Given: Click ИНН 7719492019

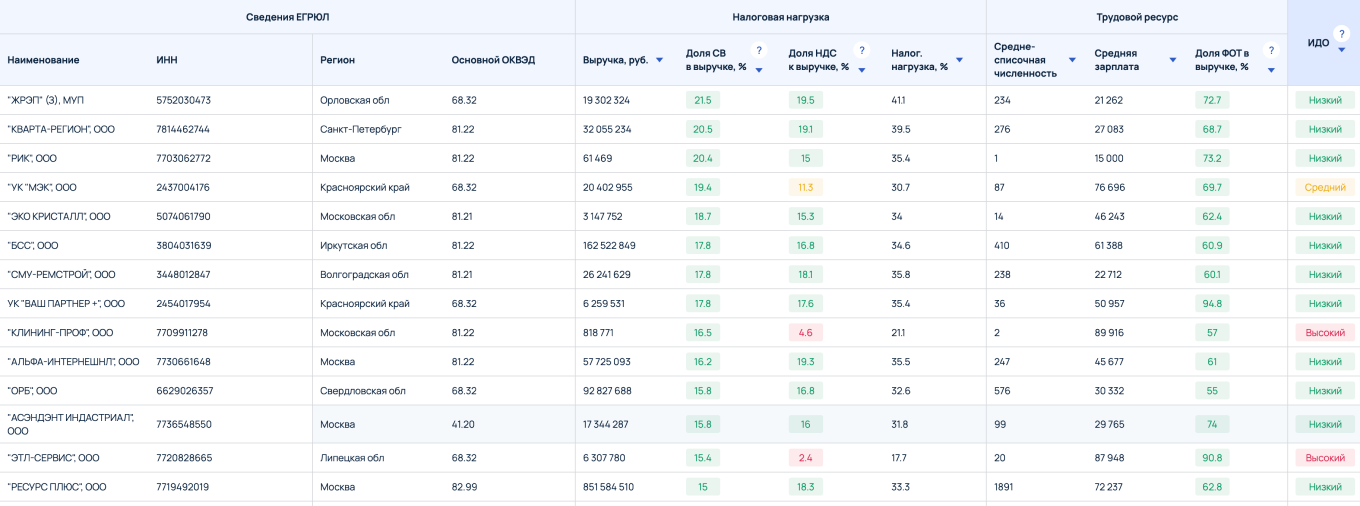Looking at the screenshot, I should 183,487.
